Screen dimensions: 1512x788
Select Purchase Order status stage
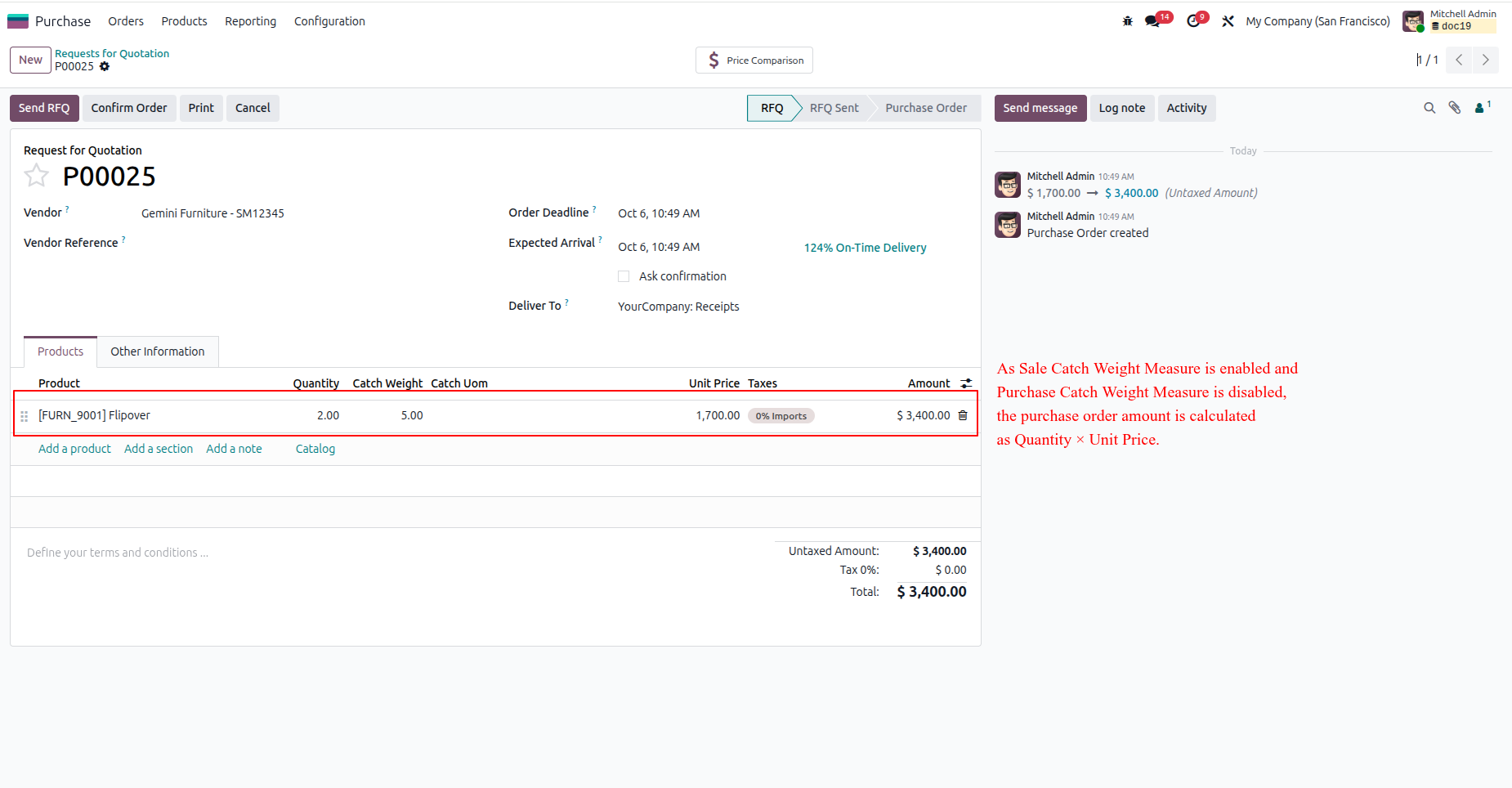point(926,108)
